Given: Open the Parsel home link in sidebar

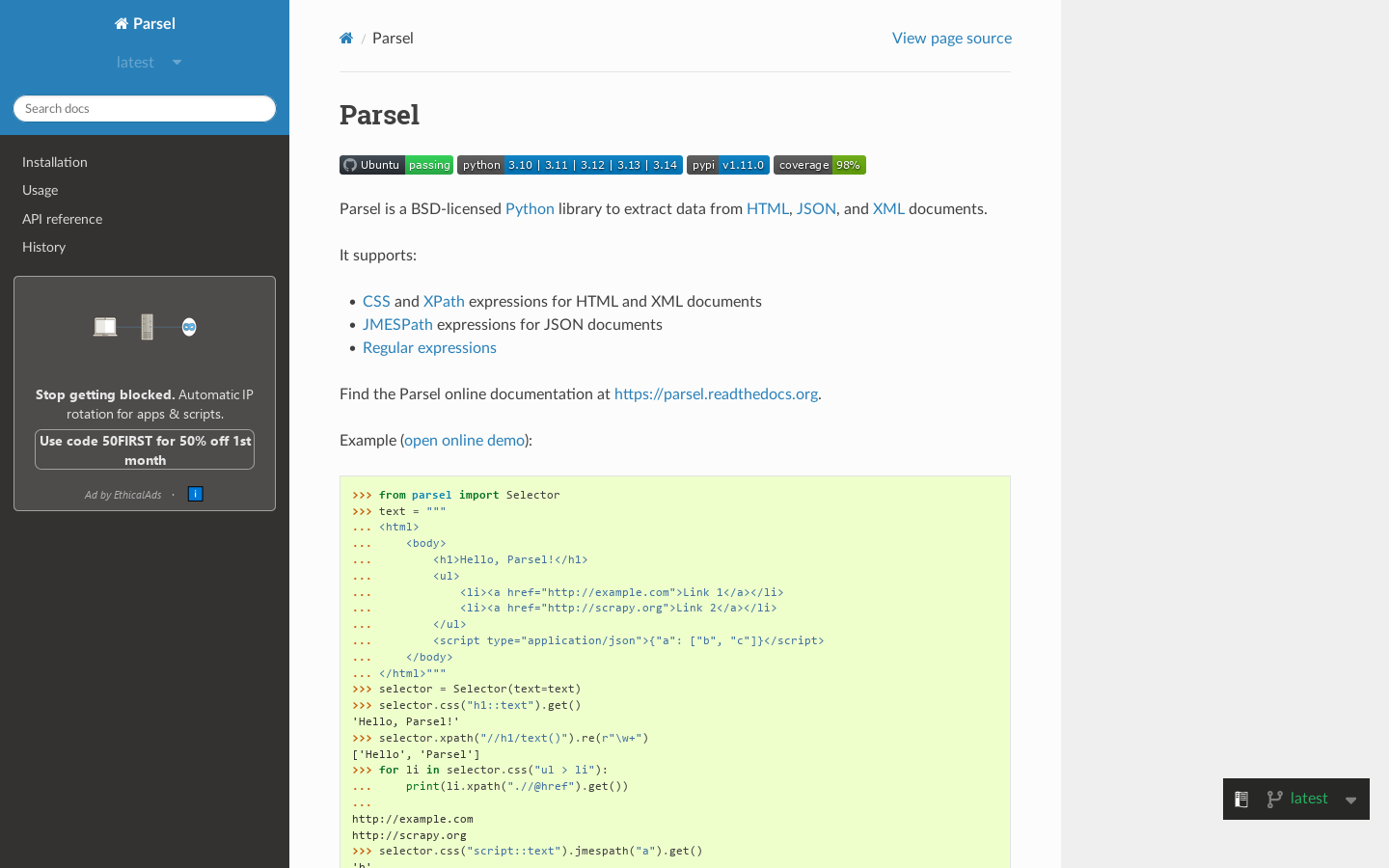Looking at the screenshot, I should (145, 23).
